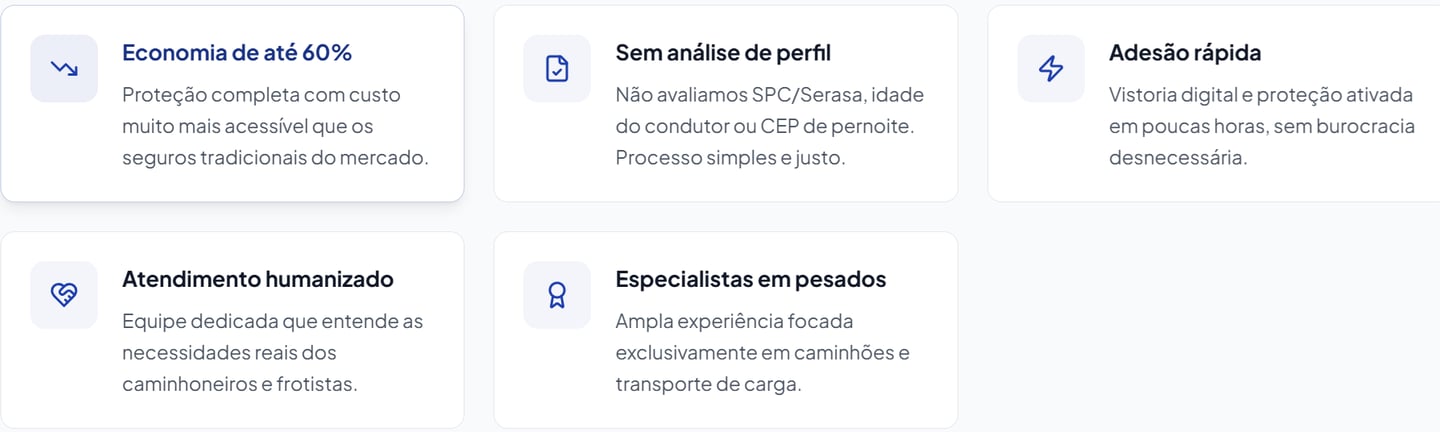The width and height of the screenshot is (1440, 432).
Task: Click the heart handshake icon
Action: 64,295
